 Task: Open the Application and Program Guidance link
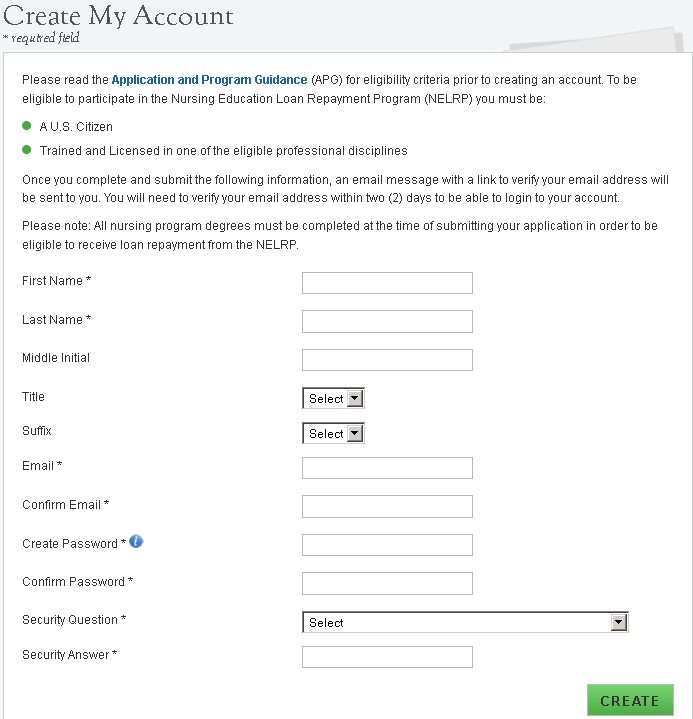click(209, 79)
